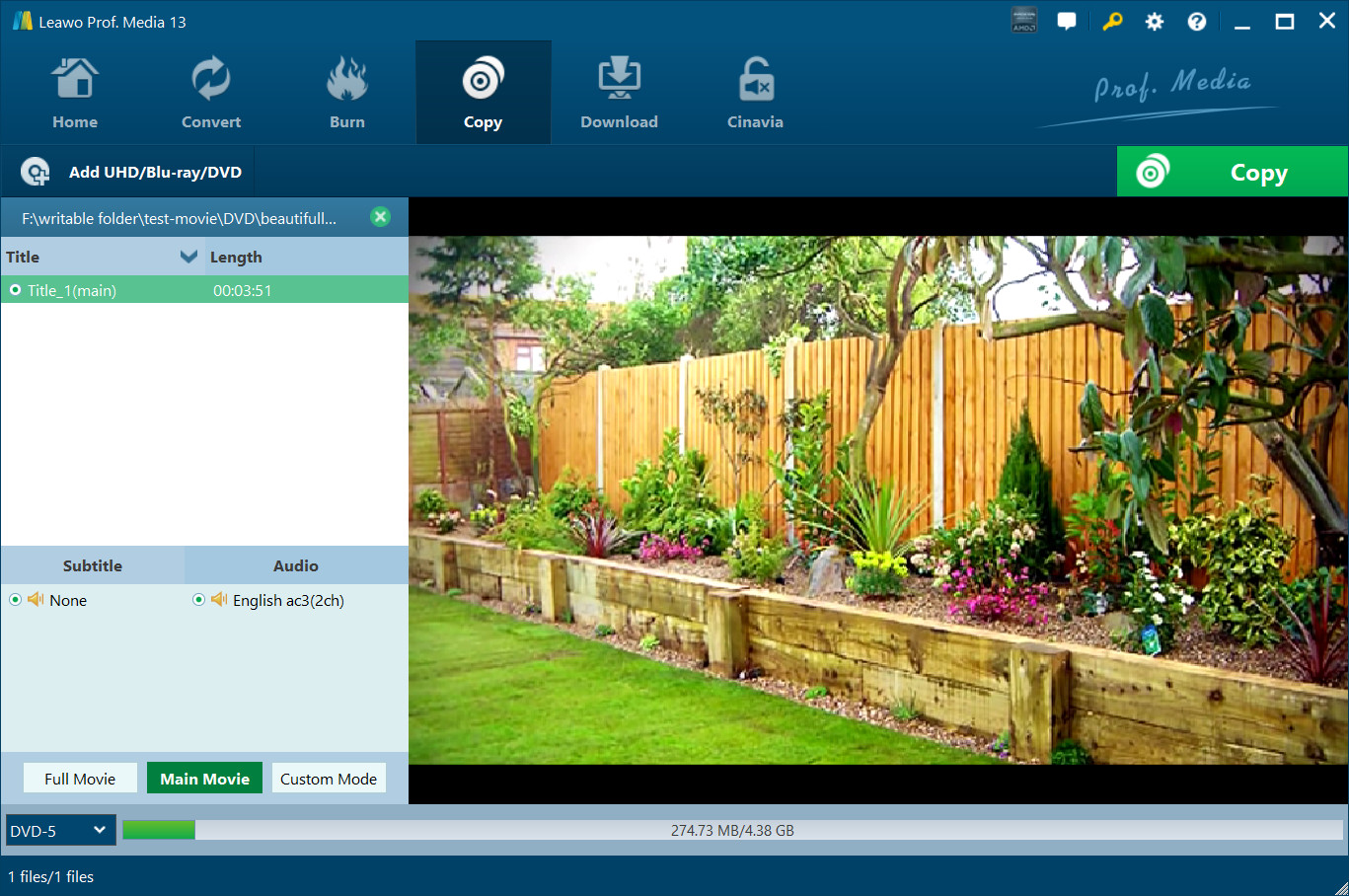This screenshot has width=1349, height=896.
Task: Click the Add UHD/Blu-ray/DVD disc icon
Action: coord(36,172)
